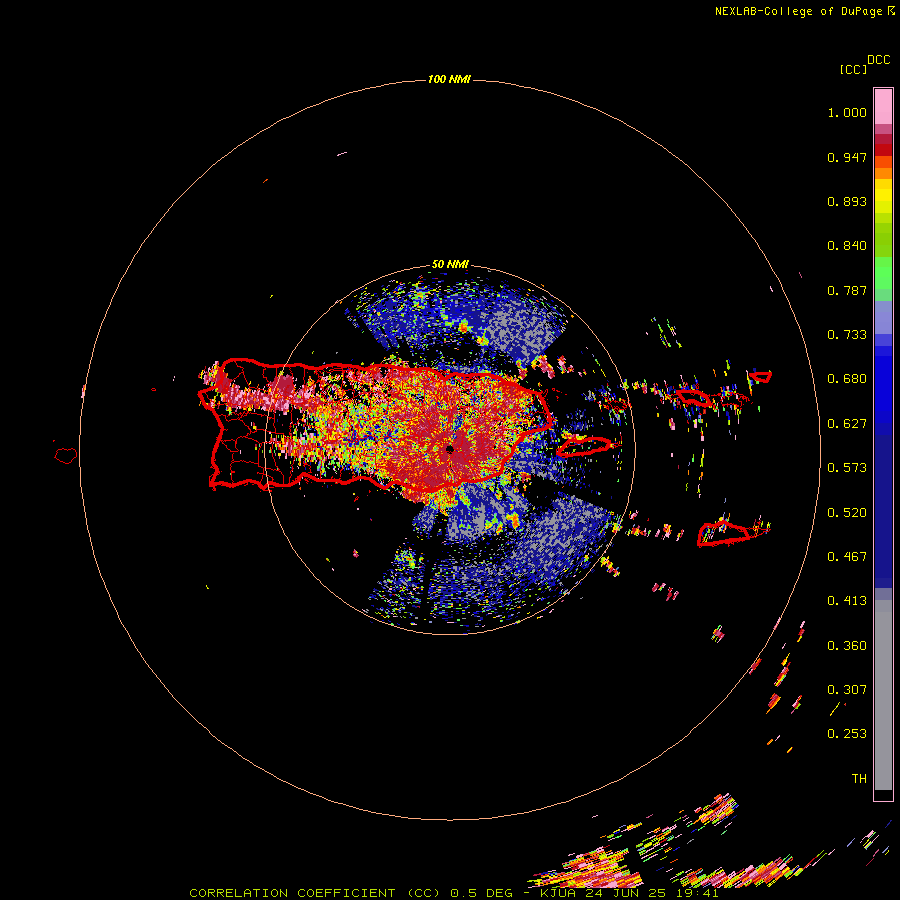Click the CORRELATION COEFFICIENT caption words
This screenshot has height=900, width=900.
(x=292, y=893)
